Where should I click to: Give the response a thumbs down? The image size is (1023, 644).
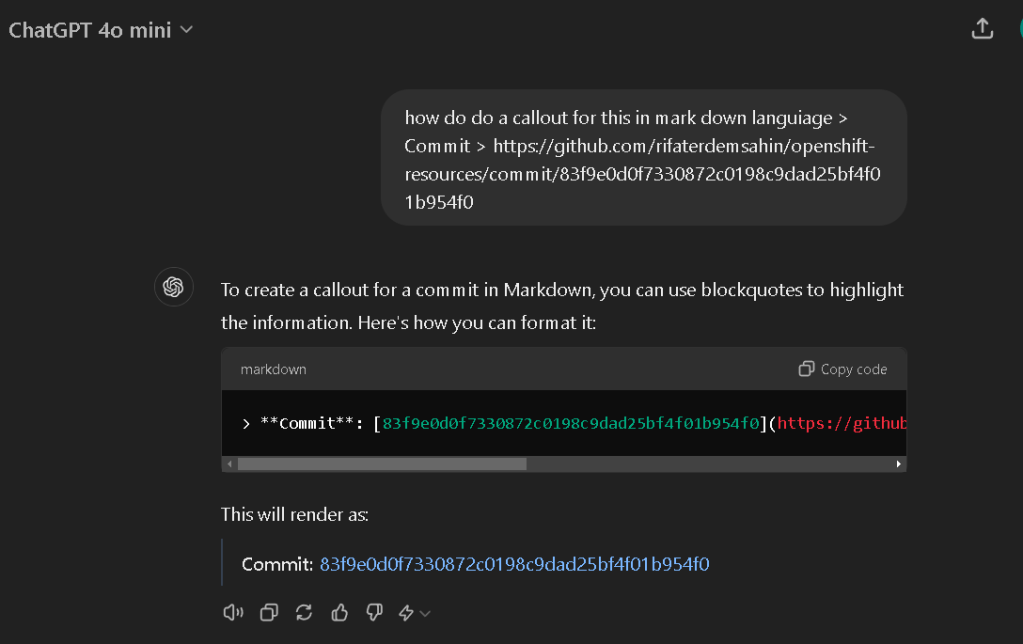tap(374, 613)
